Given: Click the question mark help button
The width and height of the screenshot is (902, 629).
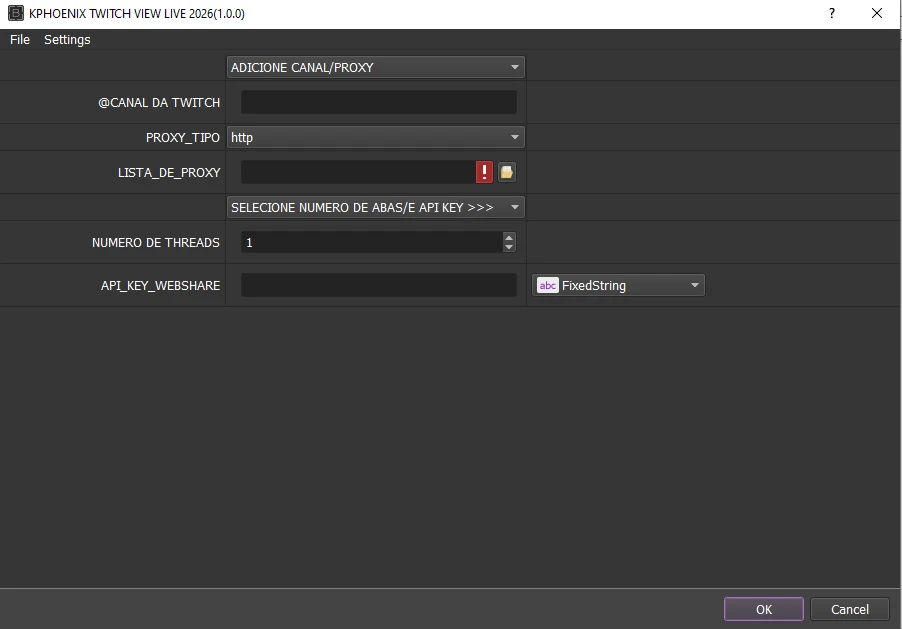Looking at the screenshot, I should [x=832, y=13].
